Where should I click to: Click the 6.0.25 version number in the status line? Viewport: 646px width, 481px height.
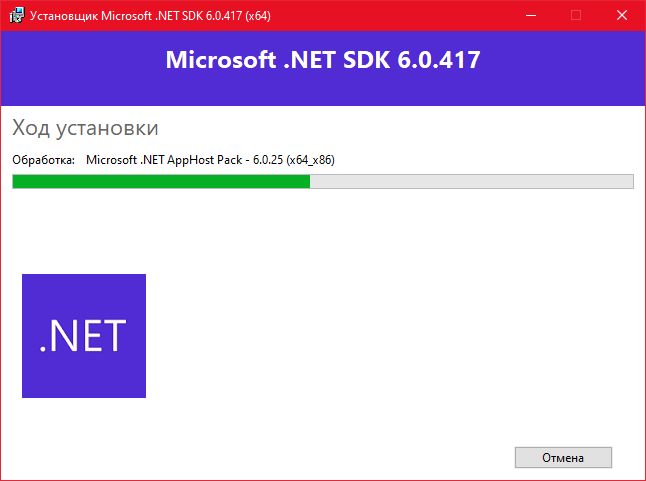[267, 160]
